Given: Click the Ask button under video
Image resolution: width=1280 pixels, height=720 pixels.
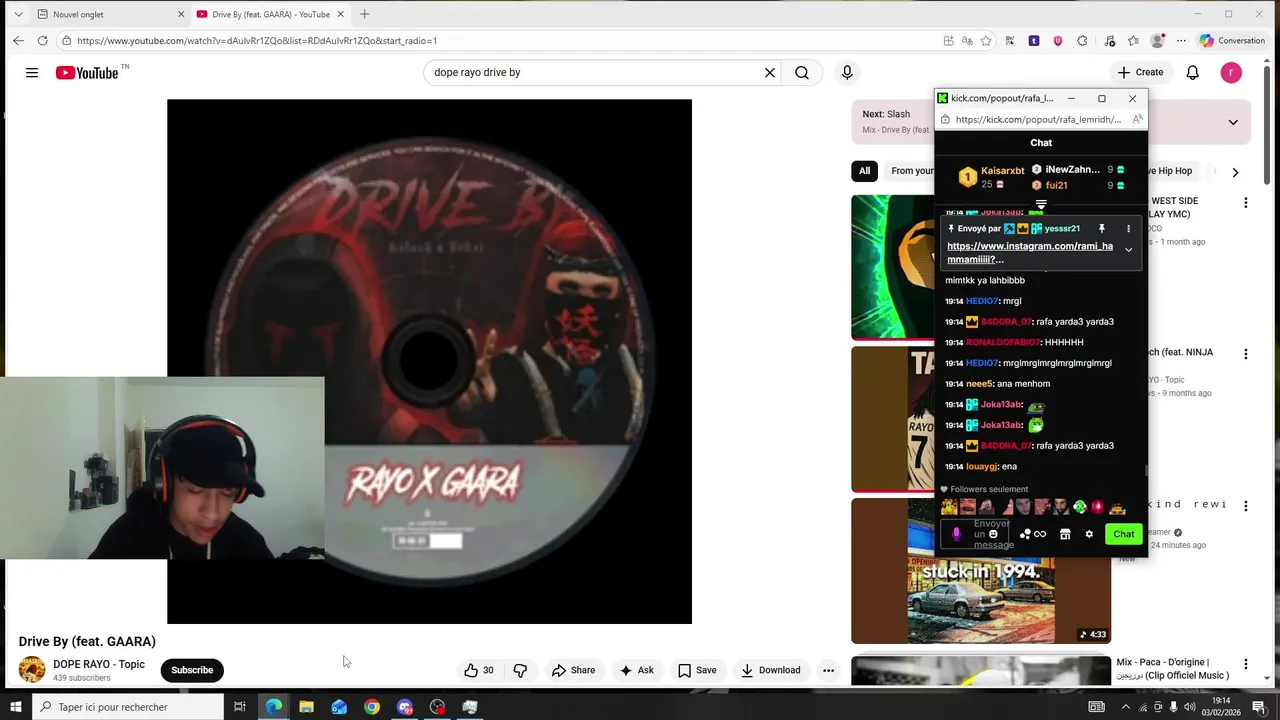Looking at the screenshot, I should [637, 670].
